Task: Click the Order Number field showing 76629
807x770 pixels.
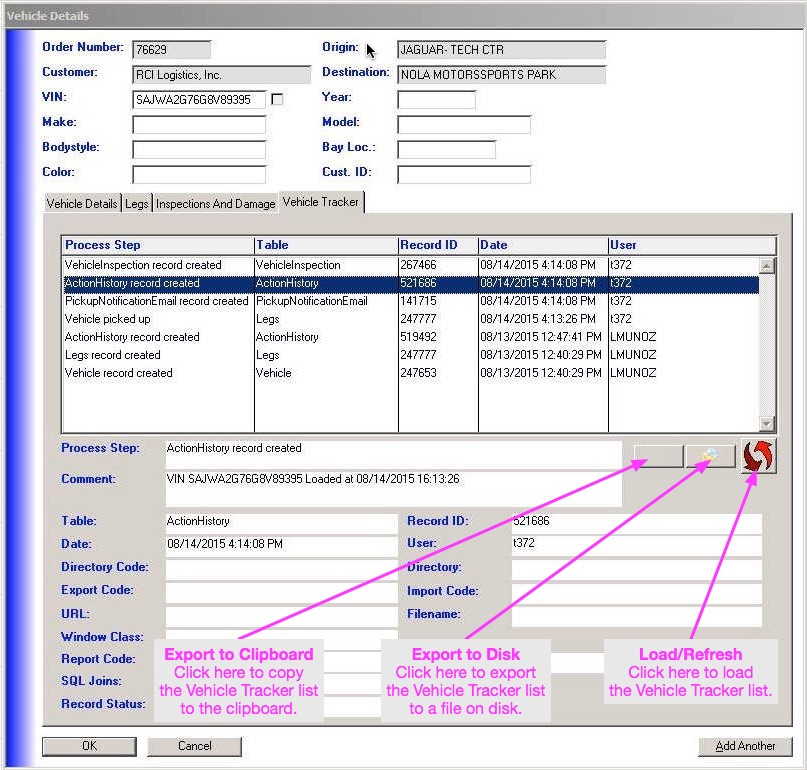Action: click(x=171, y=49)
